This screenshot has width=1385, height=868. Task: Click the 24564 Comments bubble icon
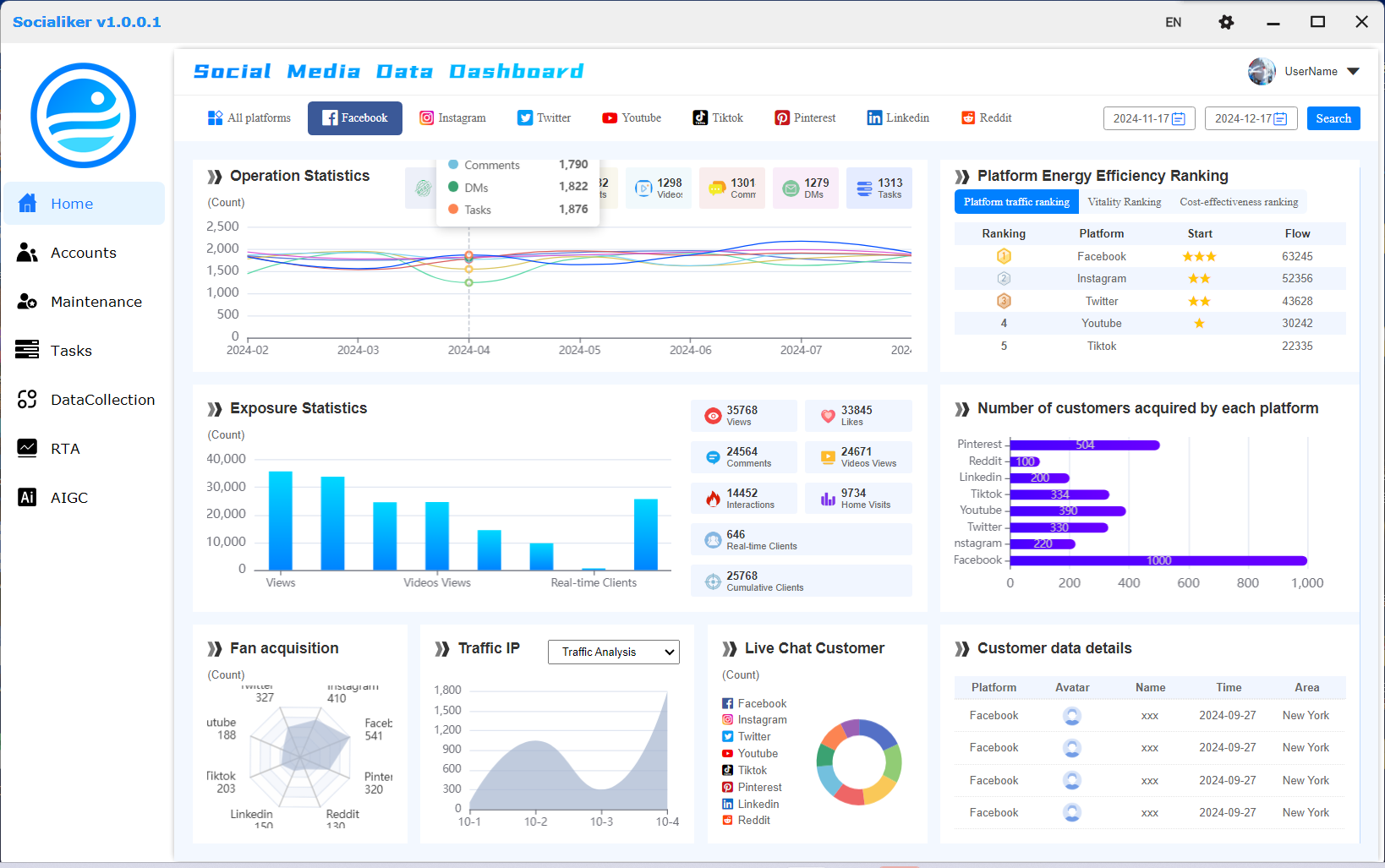(713, 457)
